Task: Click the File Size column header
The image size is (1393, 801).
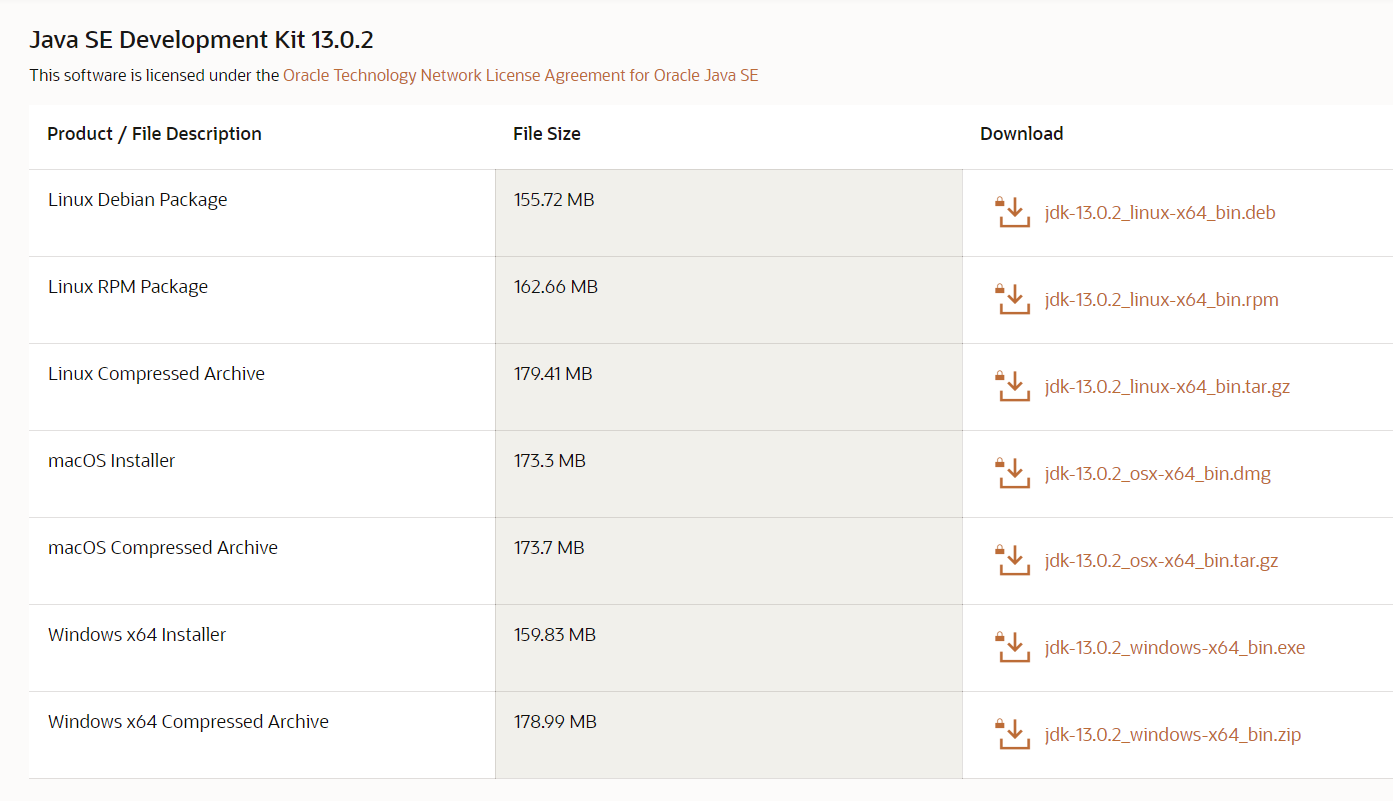Action: pos(547,134)
